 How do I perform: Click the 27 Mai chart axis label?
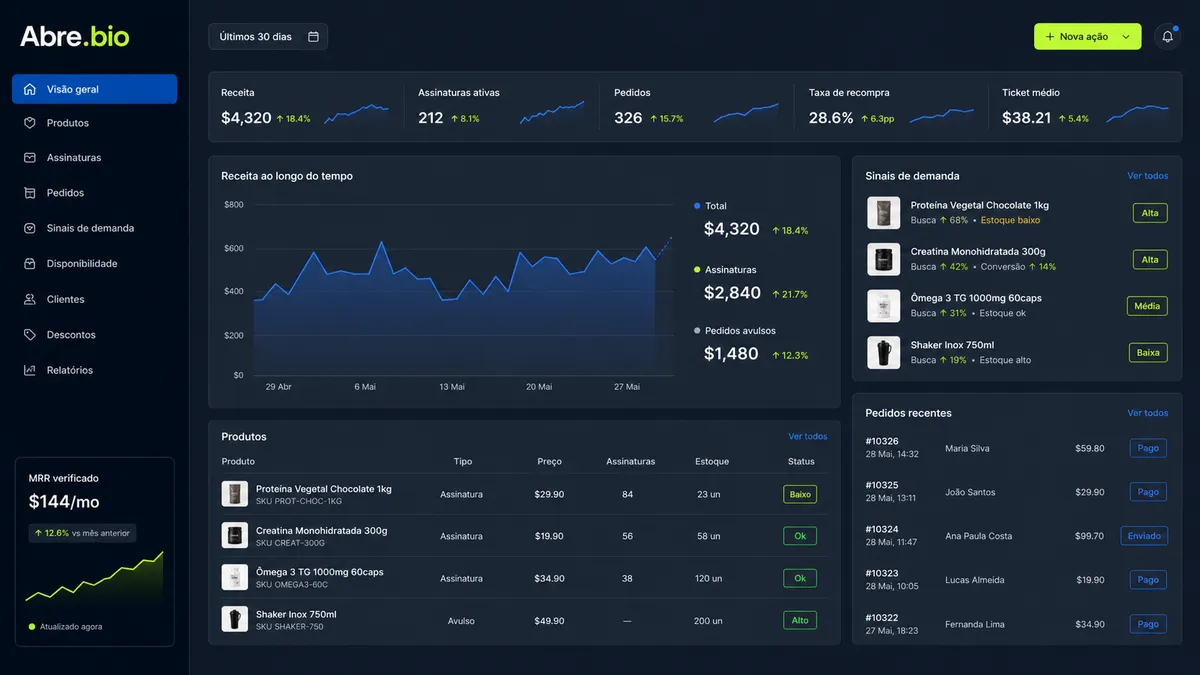(627, 387)
